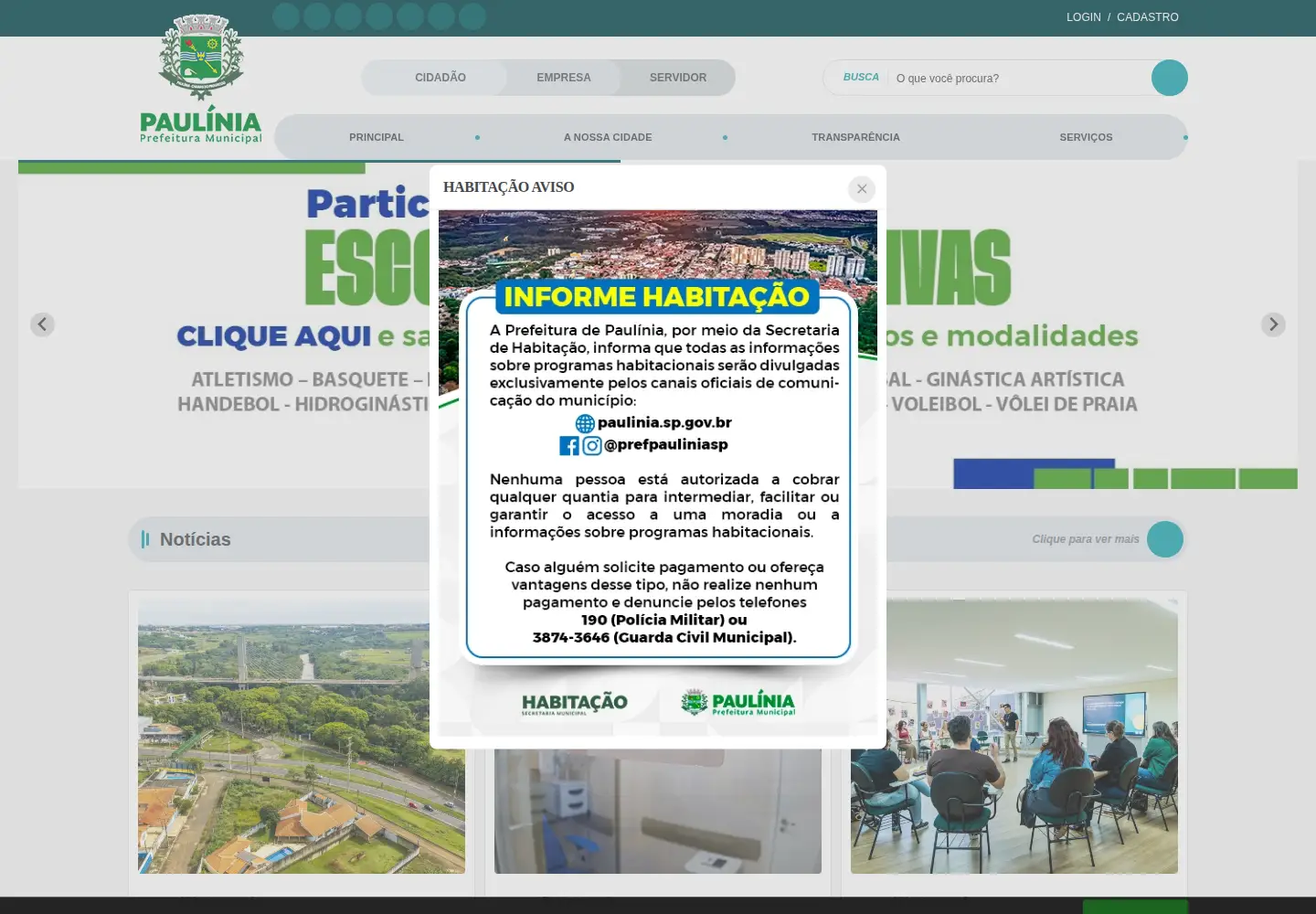Open the PRINCIPAL menu

coord(377,137)
